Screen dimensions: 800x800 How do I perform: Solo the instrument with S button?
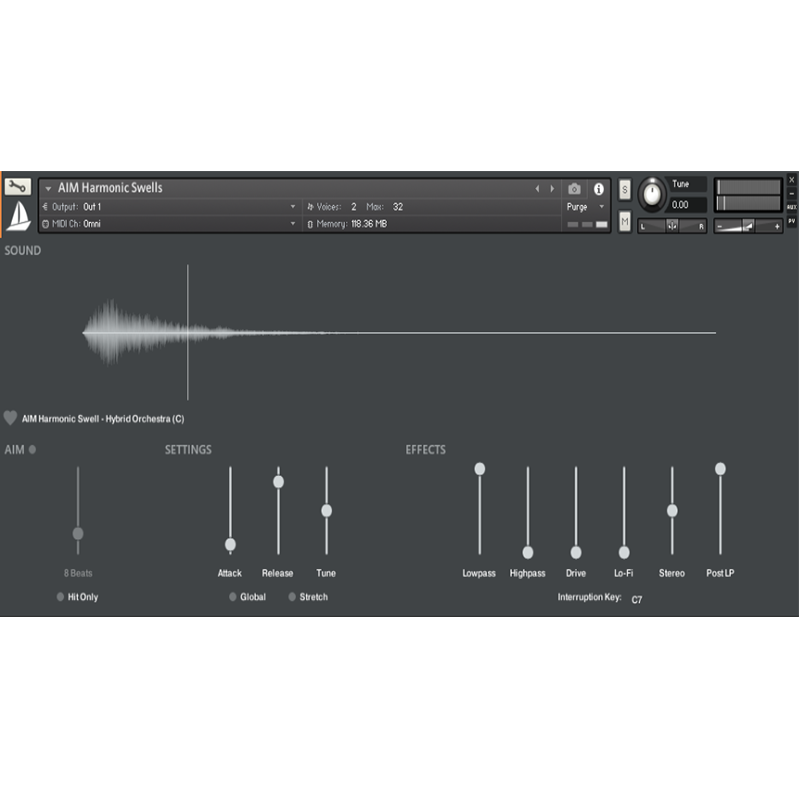(x=624, y=190)
